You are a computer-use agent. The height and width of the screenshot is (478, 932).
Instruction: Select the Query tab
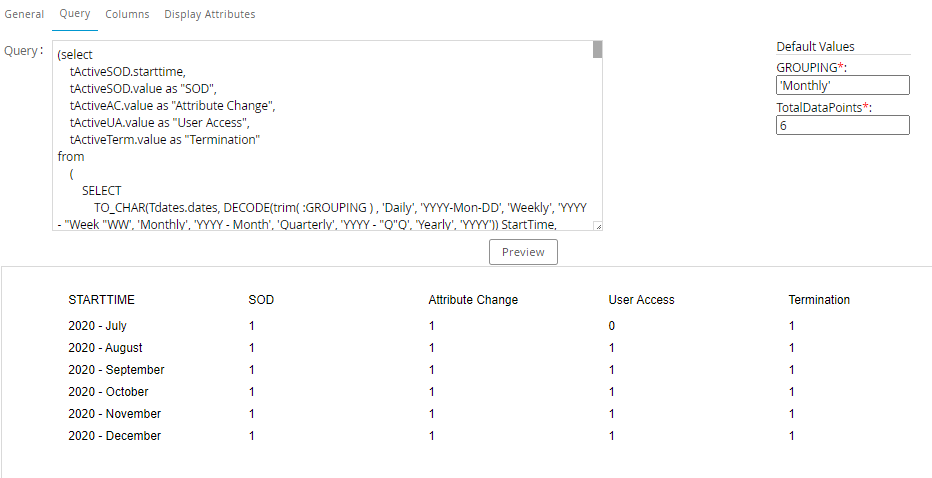pos(75,14)
